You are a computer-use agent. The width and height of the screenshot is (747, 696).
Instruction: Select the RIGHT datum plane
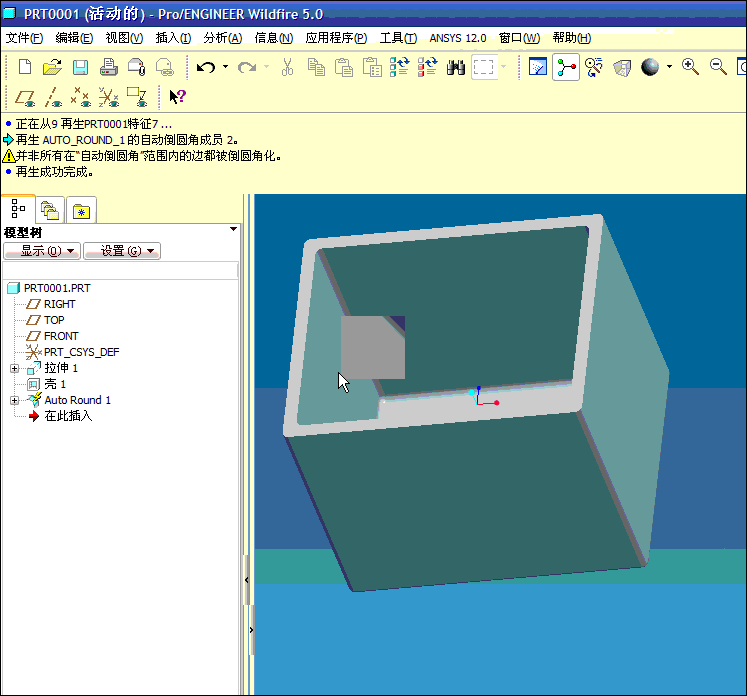(x=60, y=304)
